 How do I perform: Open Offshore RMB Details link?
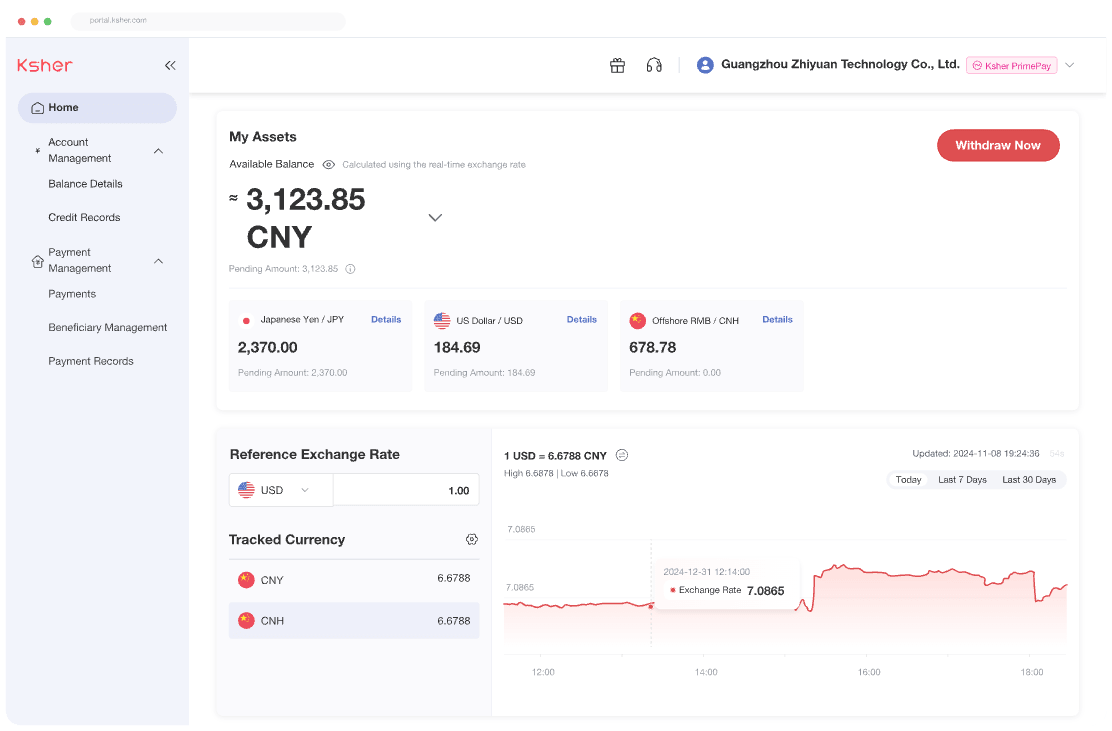click(x=777, y=320)
